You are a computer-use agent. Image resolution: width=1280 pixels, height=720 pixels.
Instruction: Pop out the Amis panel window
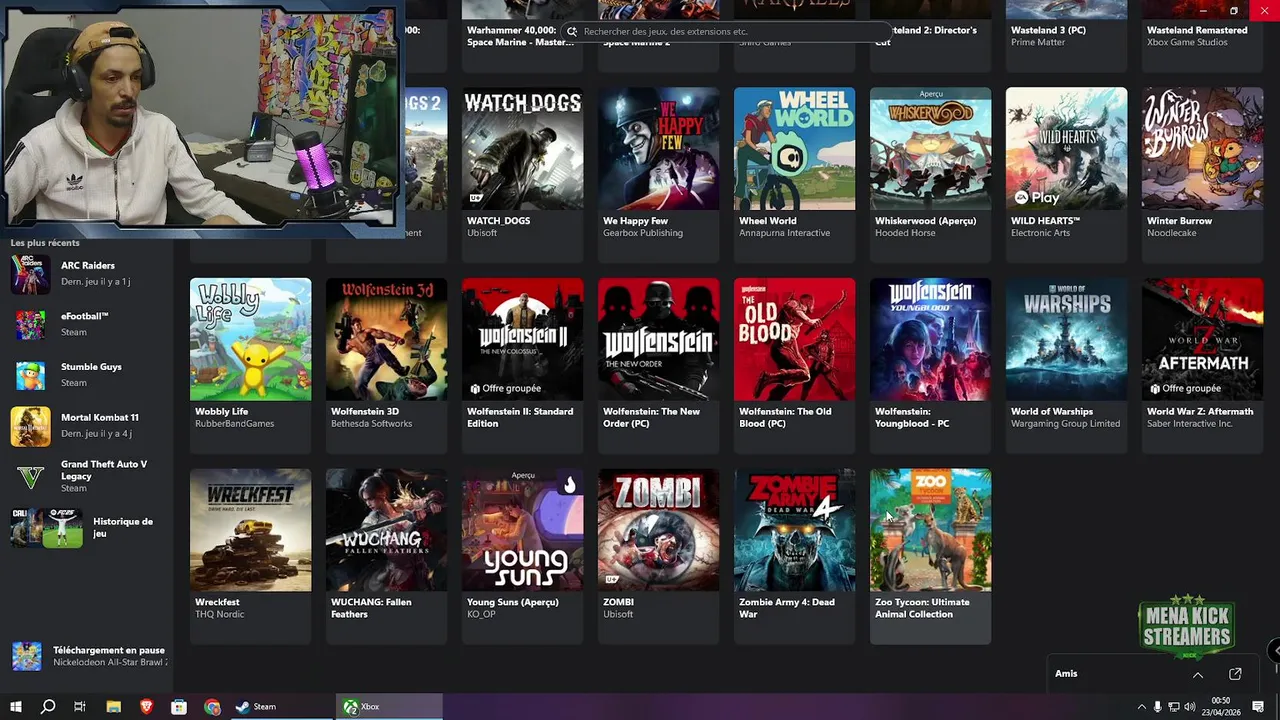coord(1235,674)
